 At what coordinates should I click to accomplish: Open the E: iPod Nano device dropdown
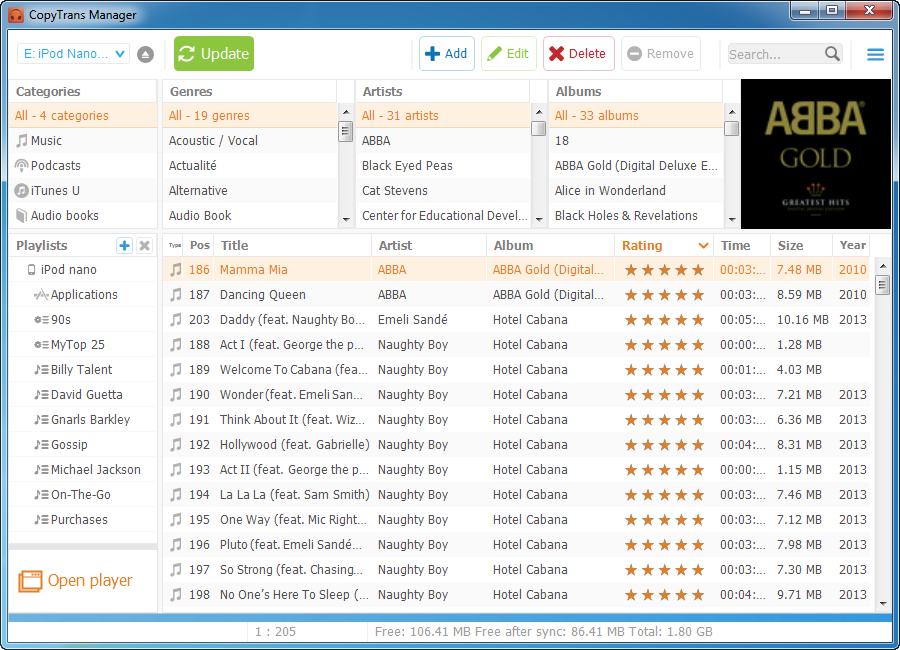pyautogui.click(x=73, y=54)
